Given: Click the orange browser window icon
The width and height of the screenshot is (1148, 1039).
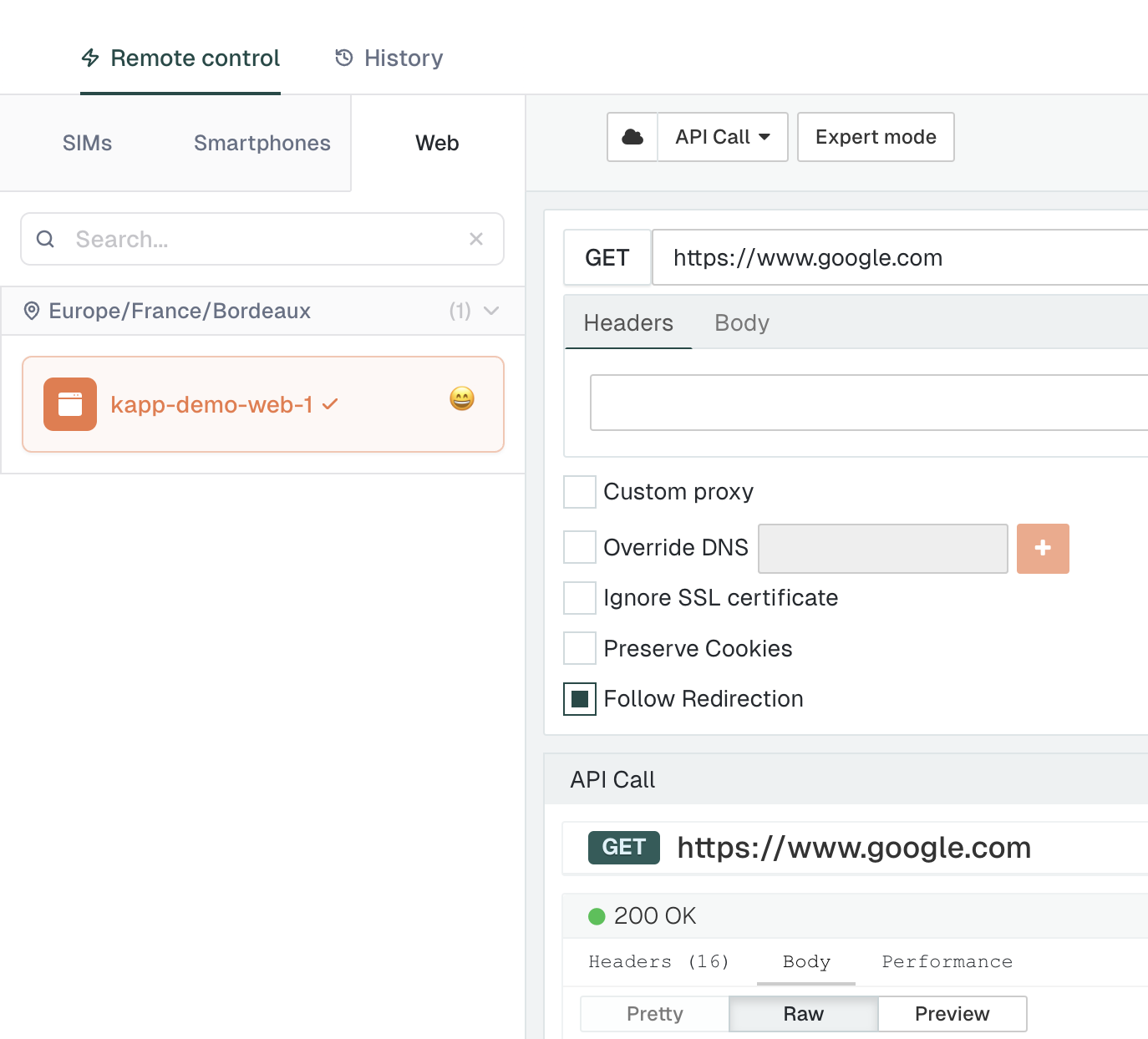Looking at the screenshot, I should [x=70, y=404].
